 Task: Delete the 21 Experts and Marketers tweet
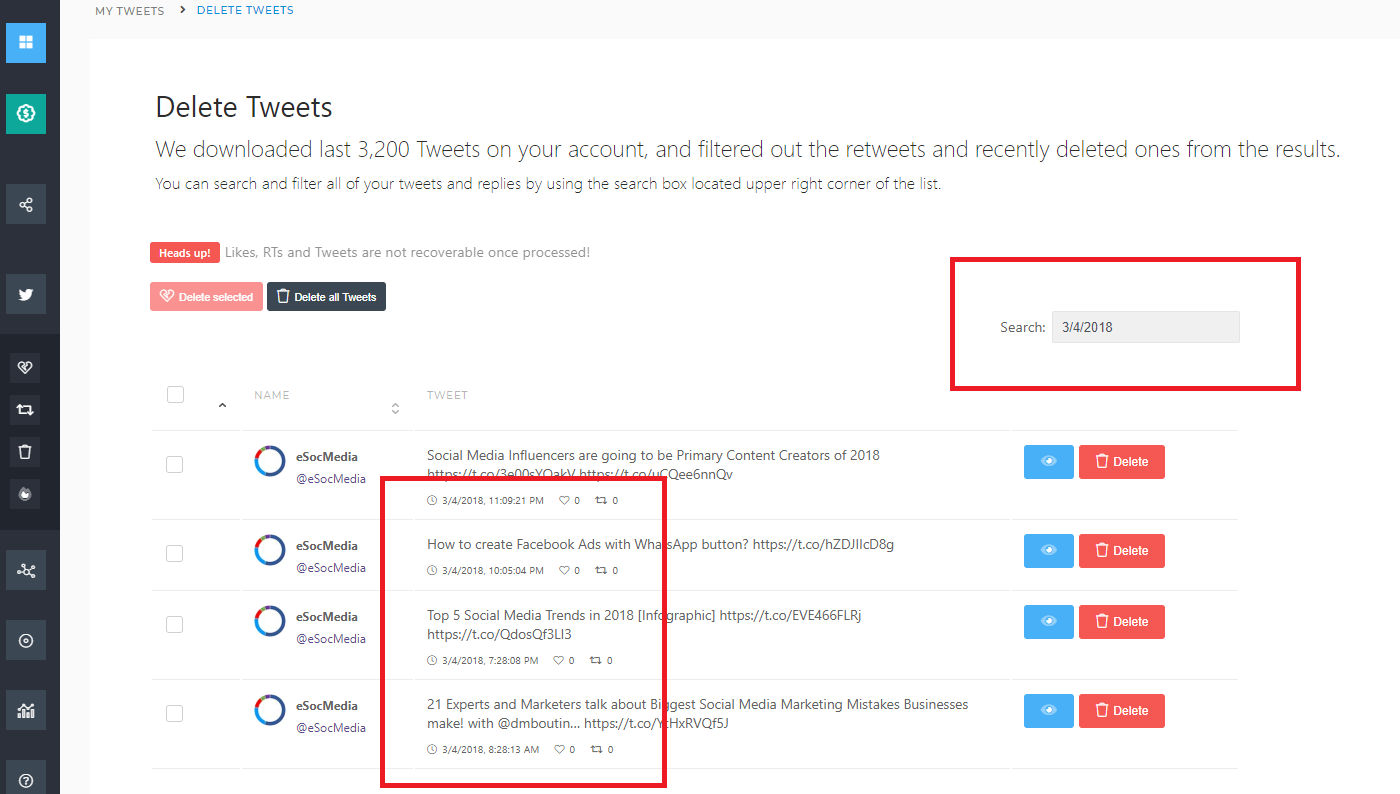tap(1122, 711)
